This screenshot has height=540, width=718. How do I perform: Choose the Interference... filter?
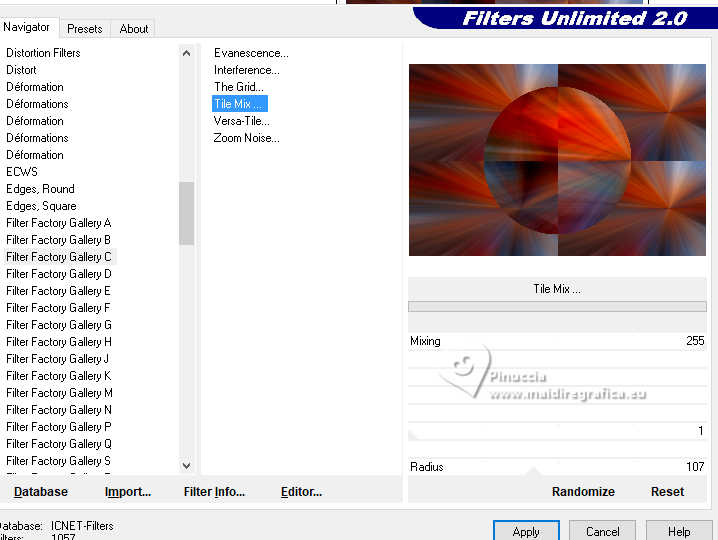246,70
